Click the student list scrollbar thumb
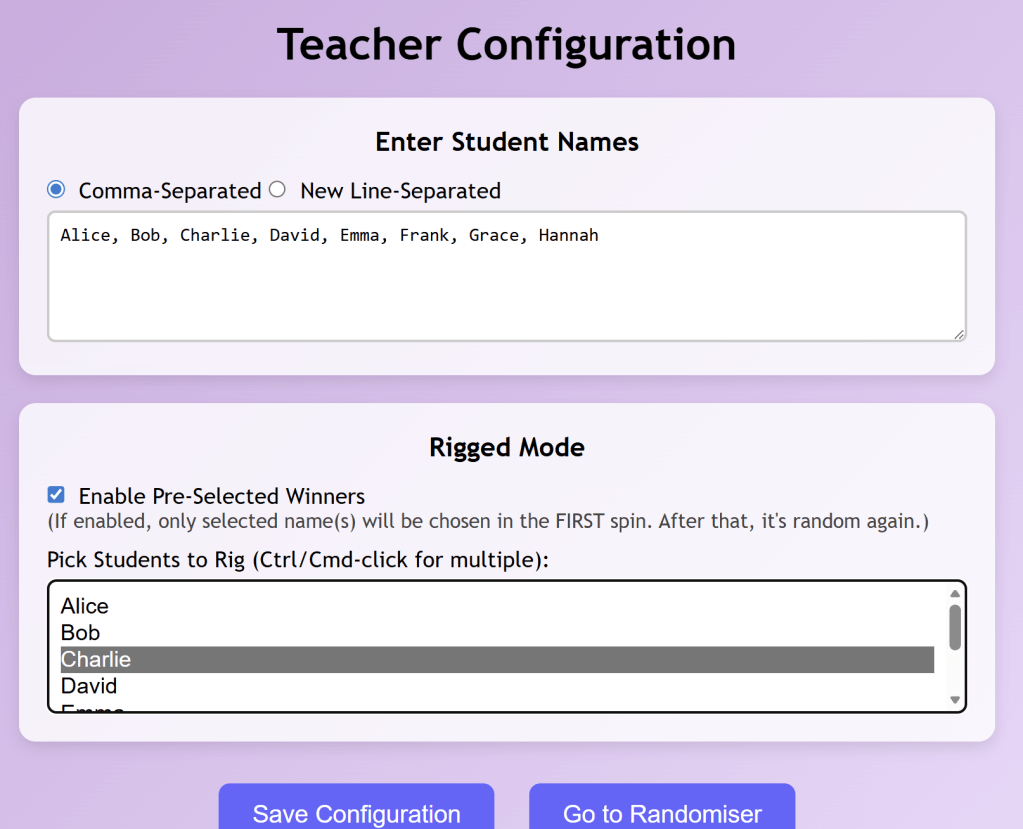Viewport: 1023px width, 829px height. 954,627
